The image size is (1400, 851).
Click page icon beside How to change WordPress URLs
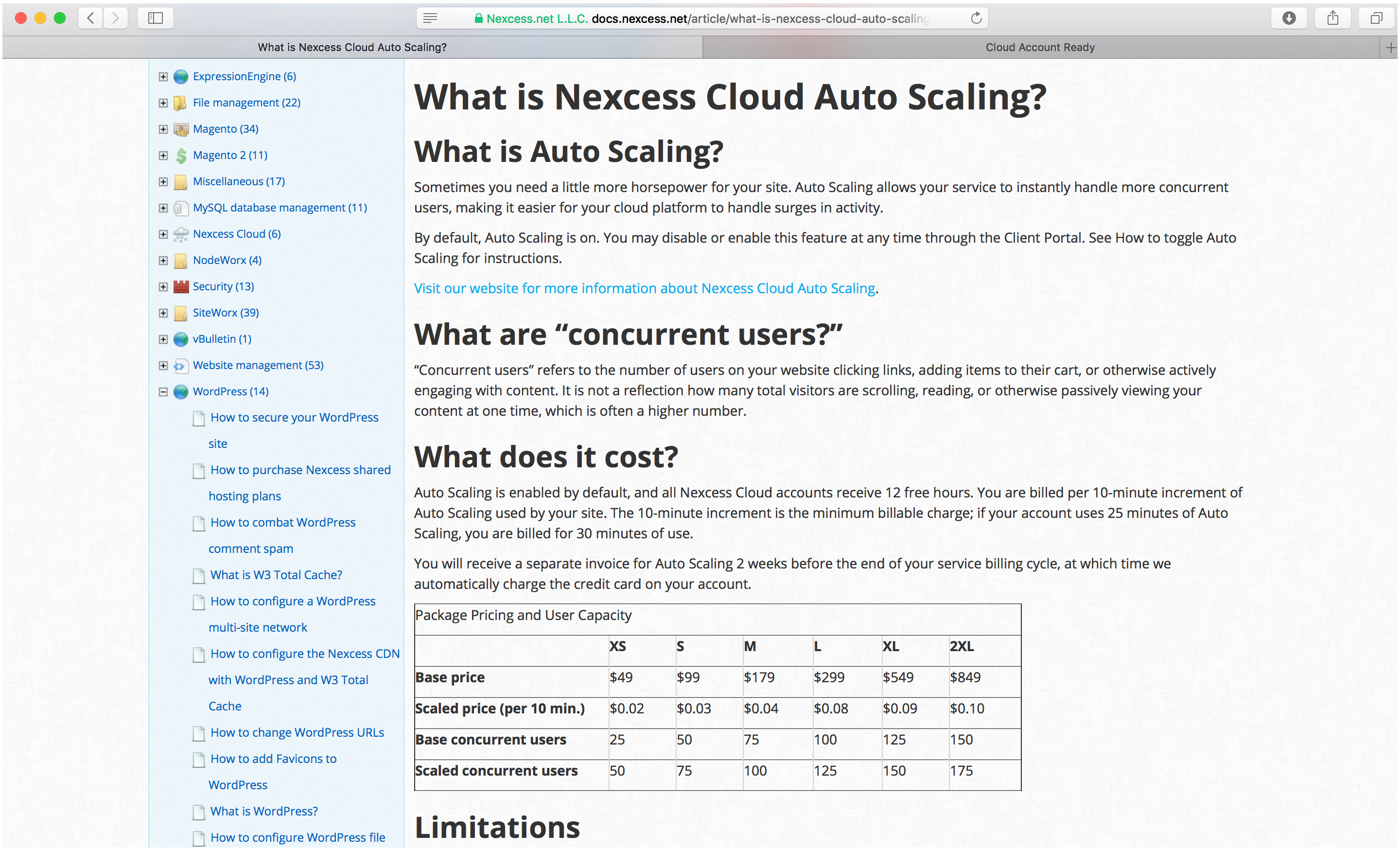(x=198, y=733)
